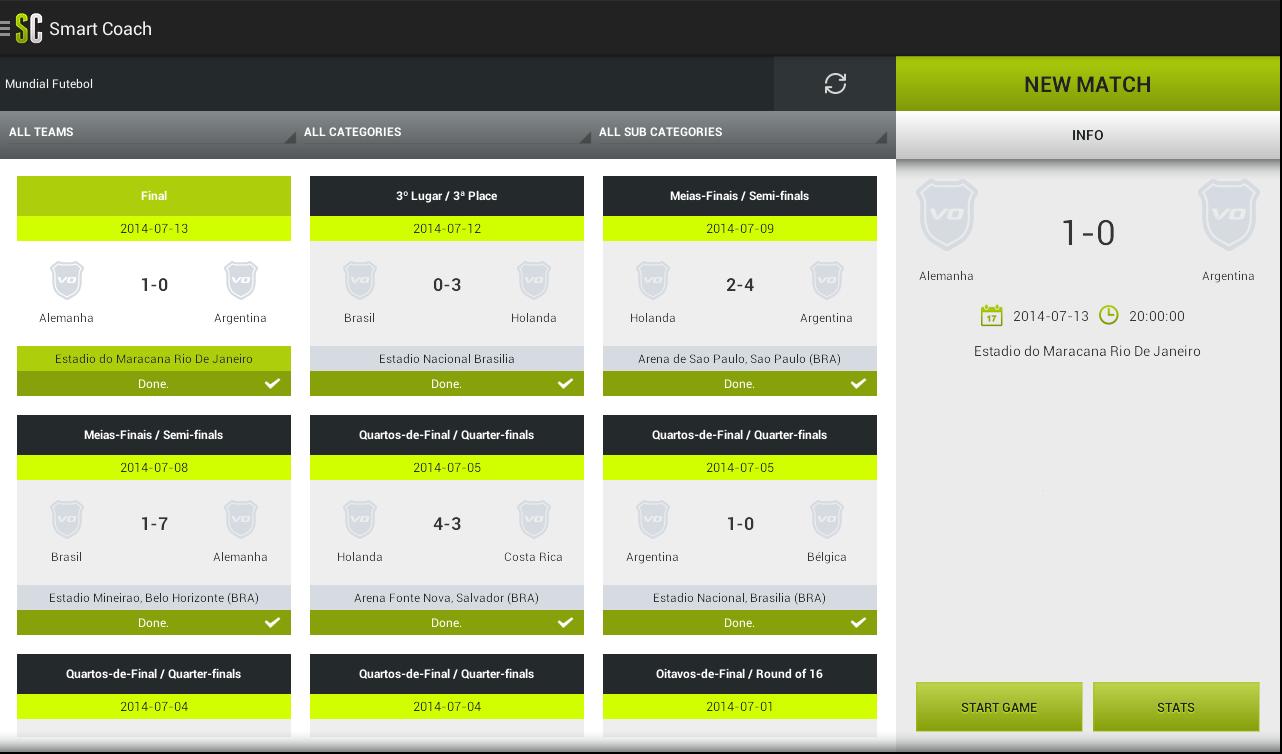Open the STATS button
This screenshot has width=1282, height=754.
[x=1176, y=707]
